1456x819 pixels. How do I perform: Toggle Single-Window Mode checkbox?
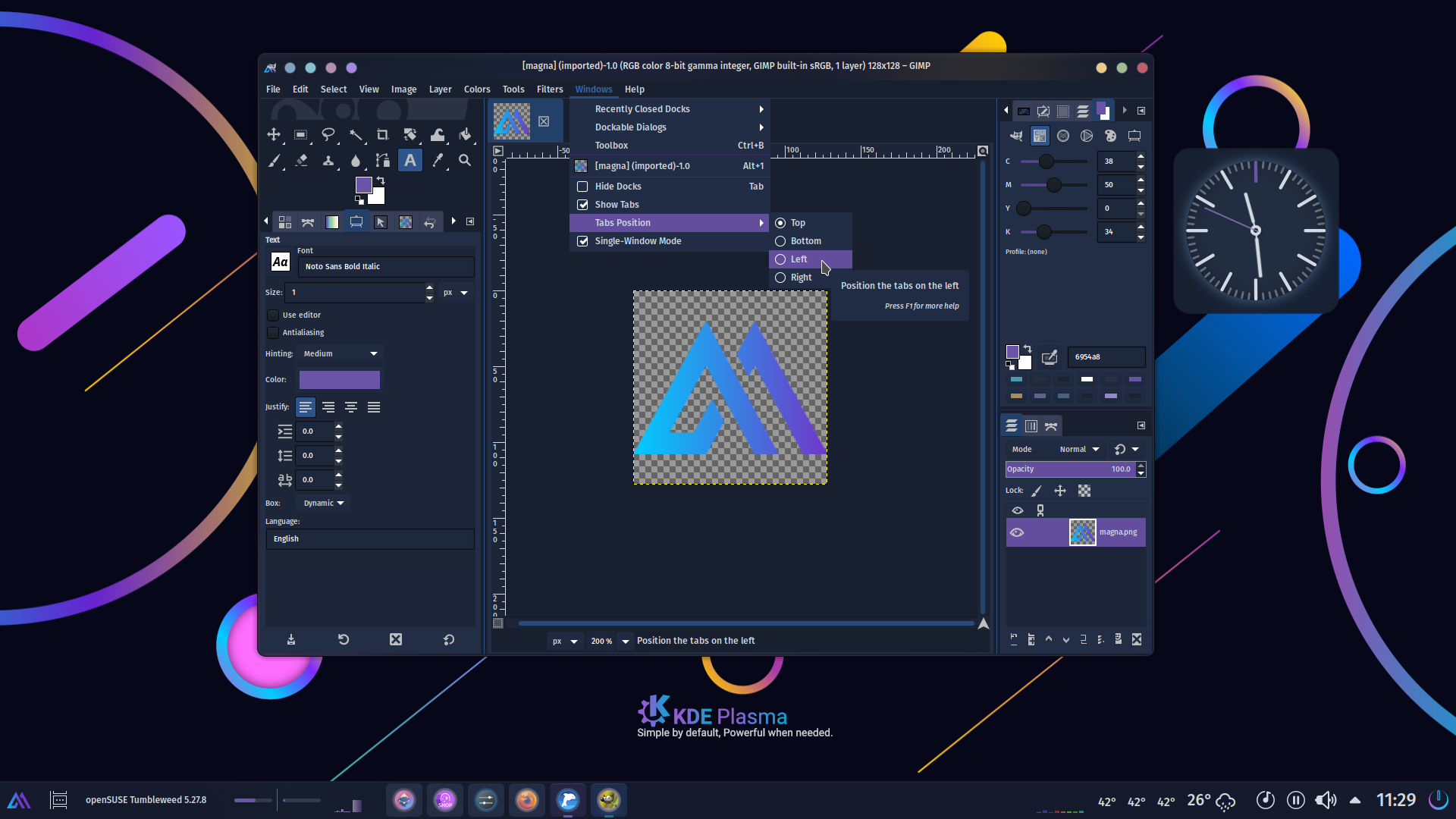pyautogui.click(x=582, y=241)
